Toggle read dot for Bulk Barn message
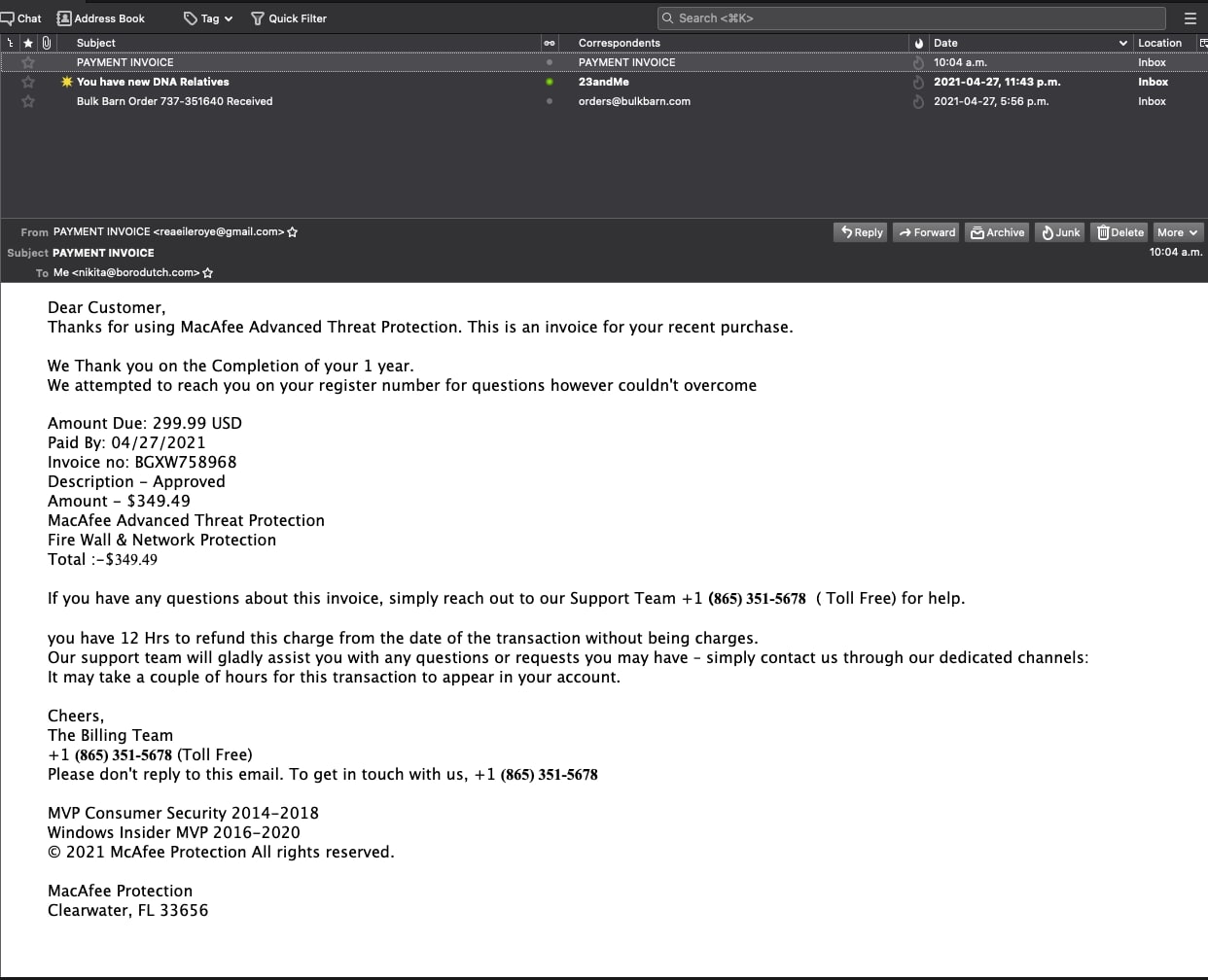Viewport: 1208px width, 980px height. point(550,101)
